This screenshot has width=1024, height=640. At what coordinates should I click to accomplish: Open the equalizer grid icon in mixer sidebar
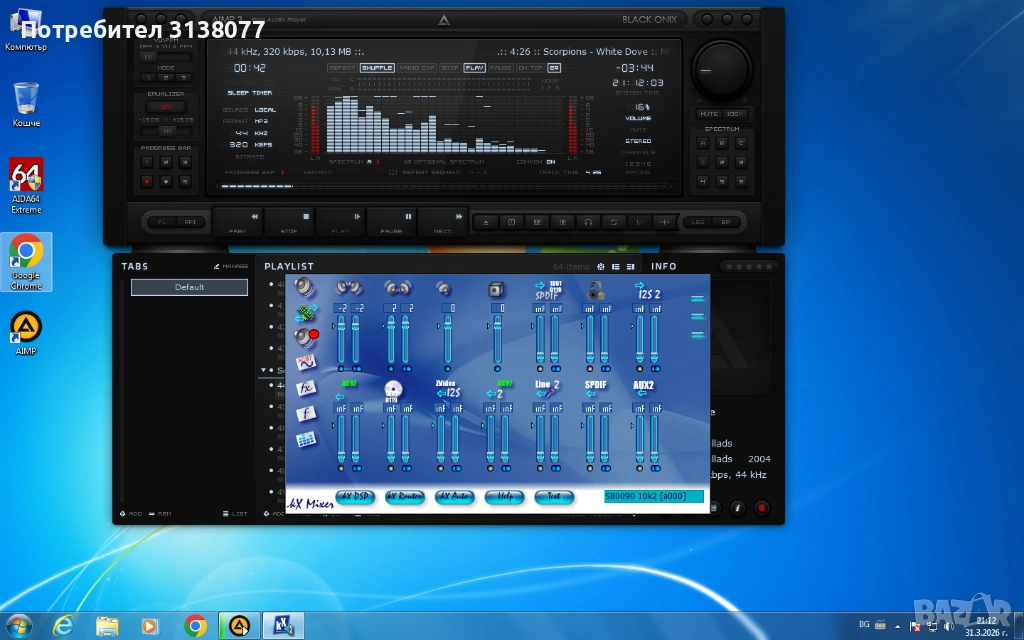coord(306,439)
